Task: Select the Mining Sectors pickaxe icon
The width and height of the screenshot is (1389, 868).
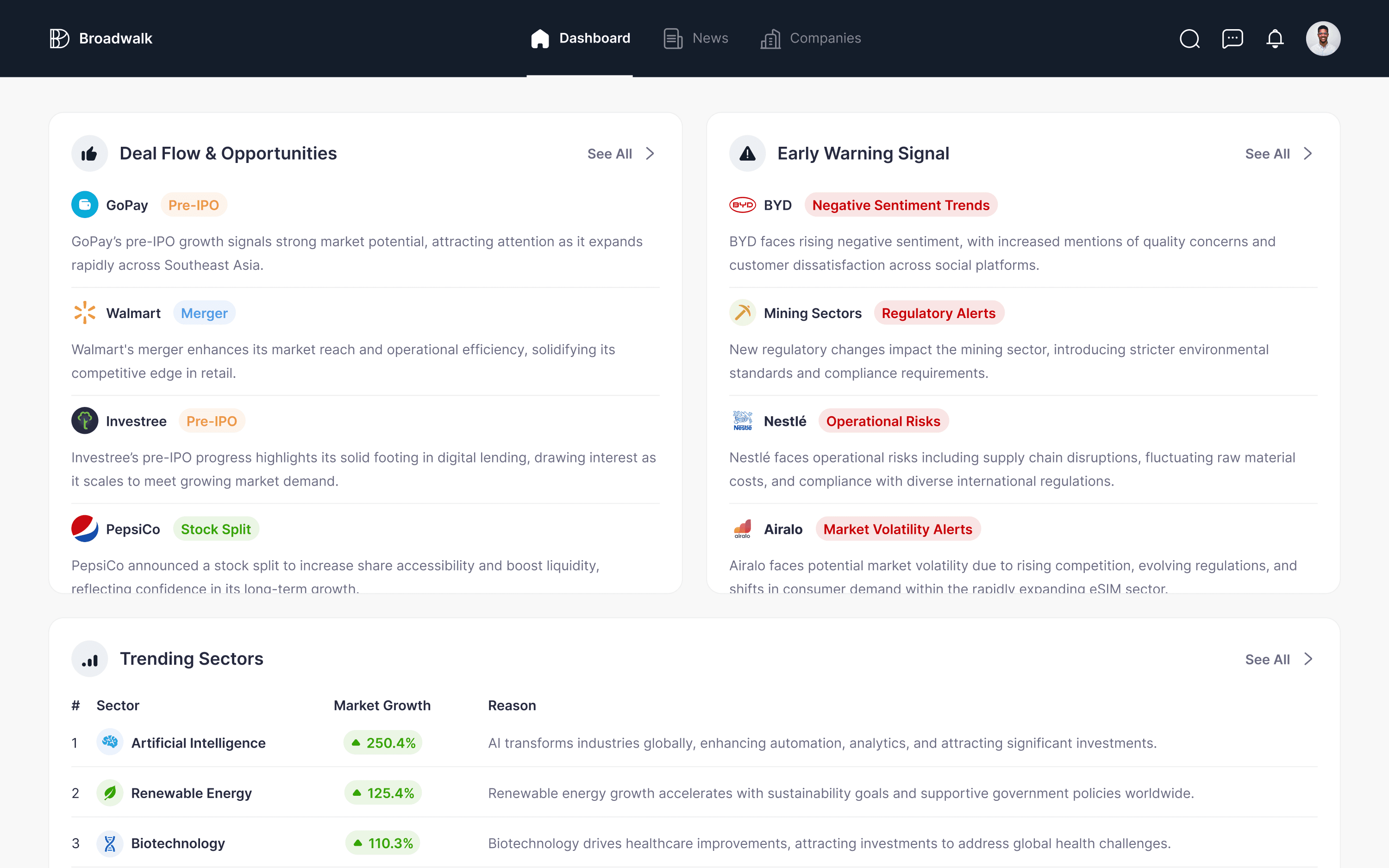Action: [743, 312]
